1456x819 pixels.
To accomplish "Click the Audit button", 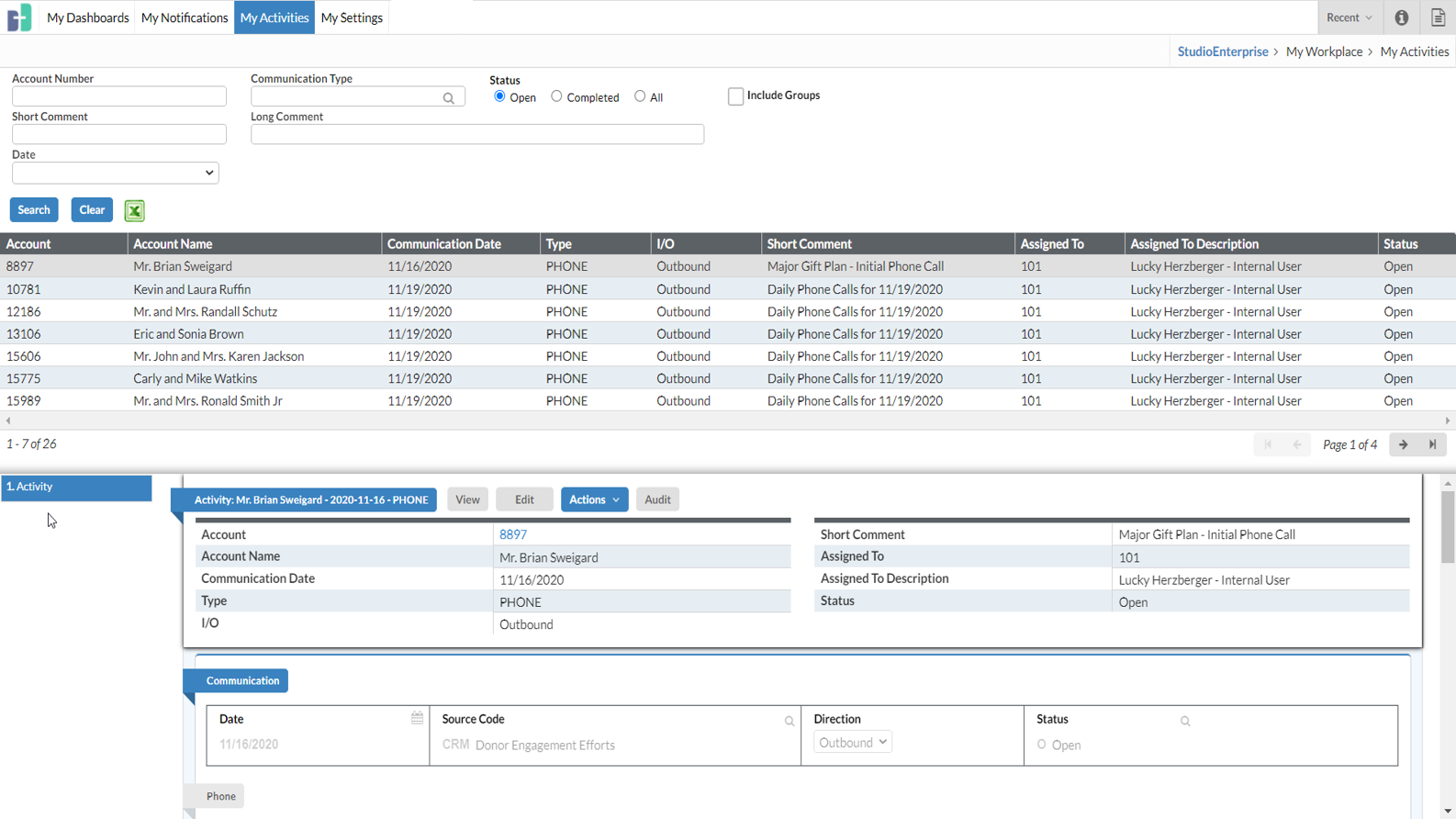I will 657,499.
